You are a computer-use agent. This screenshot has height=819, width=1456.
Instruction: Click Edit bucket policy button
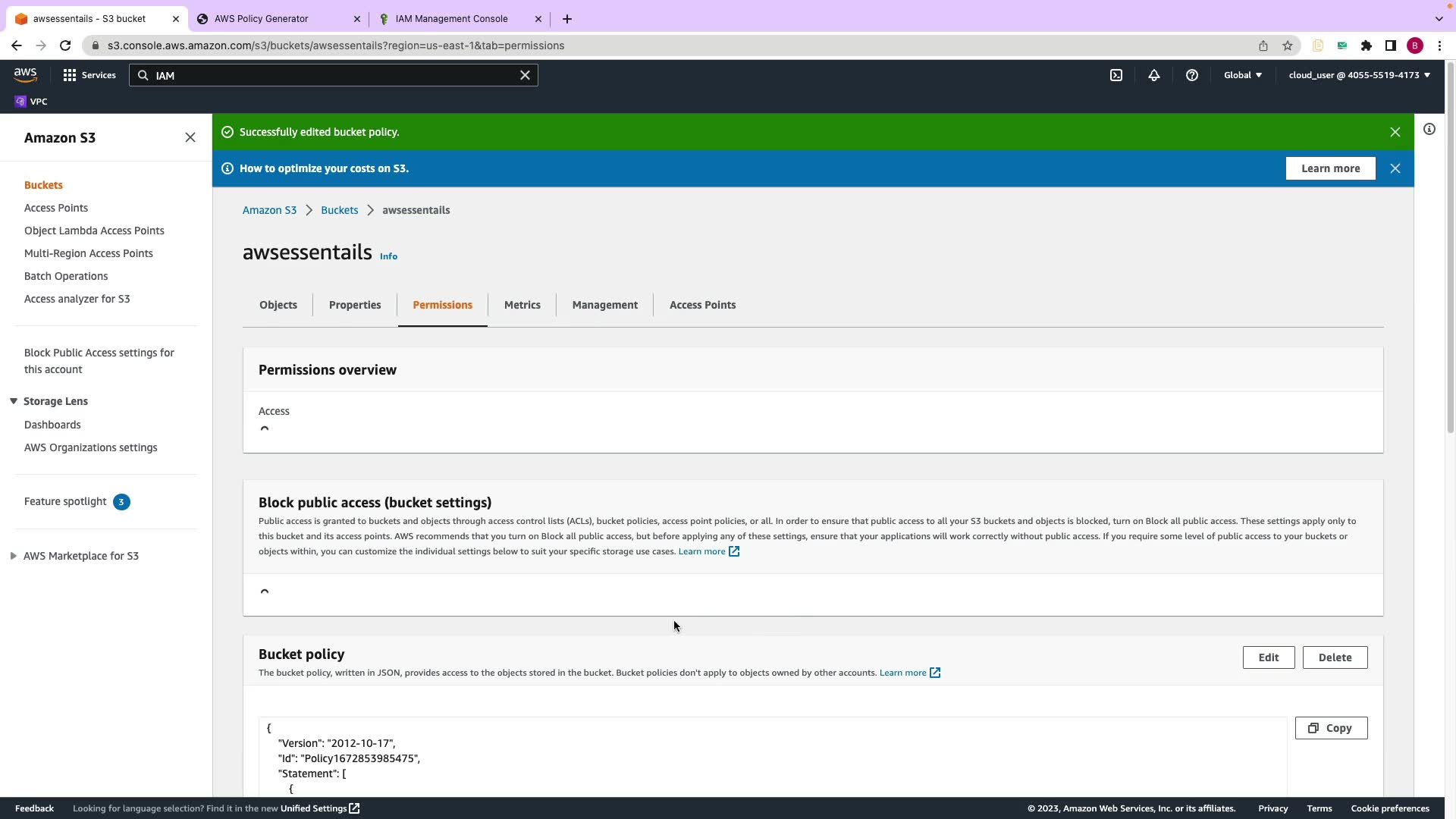[x=1268, y=657]
